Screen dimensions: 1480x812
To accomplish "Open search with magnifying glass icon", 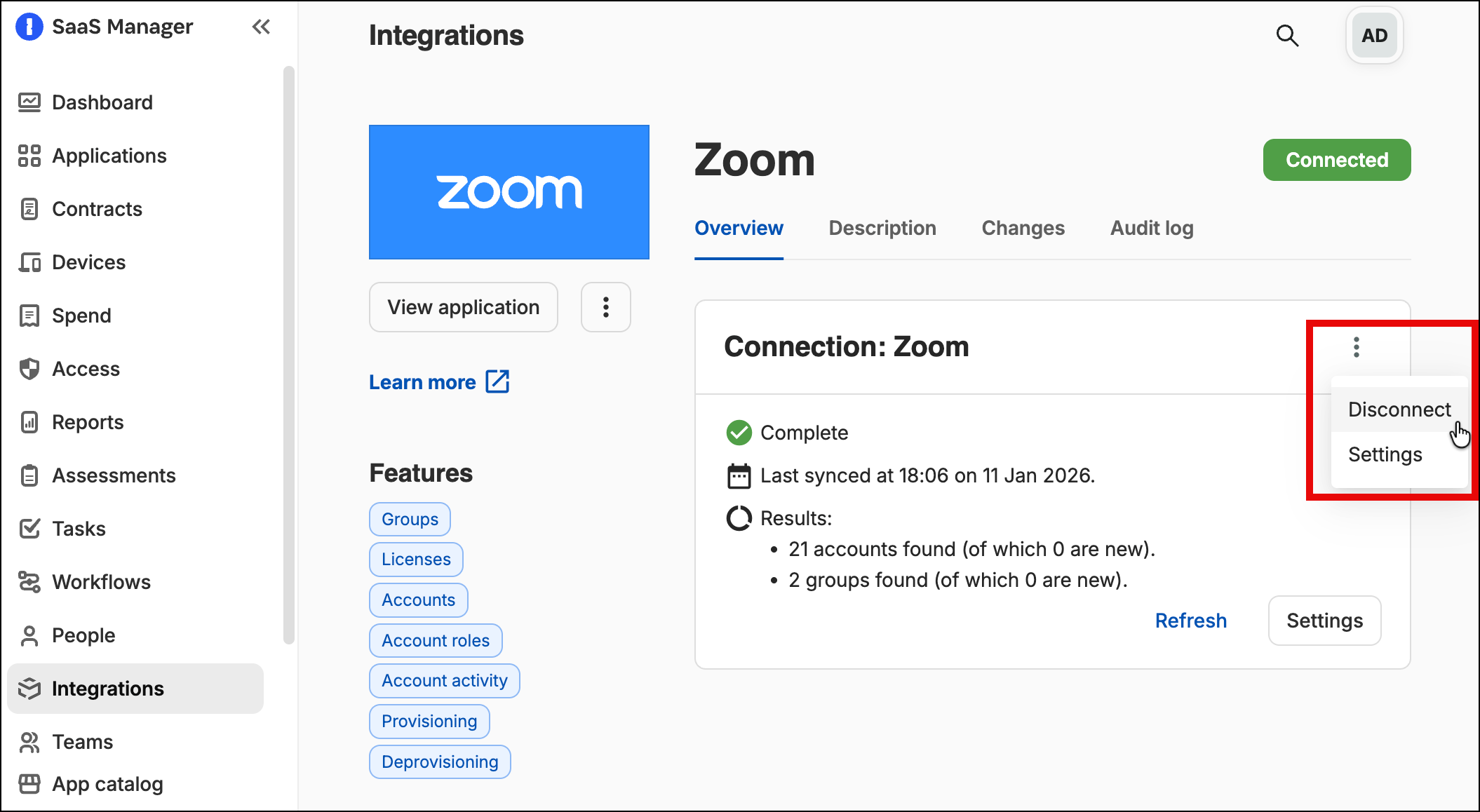I will [x=1287, y=35].
